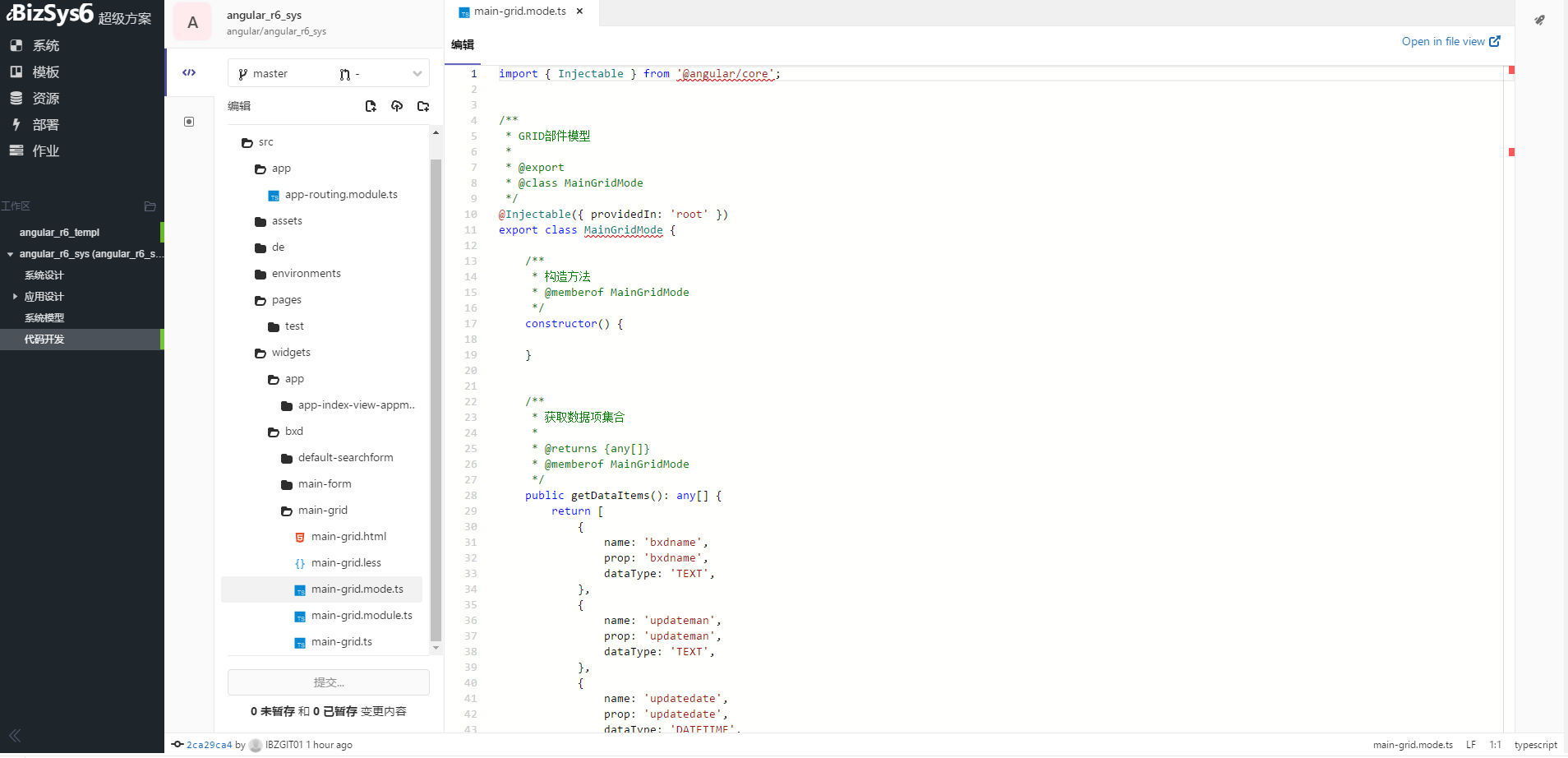Click the new file icon
This screenshot has width=1568, height=758.
pos(371,106)
